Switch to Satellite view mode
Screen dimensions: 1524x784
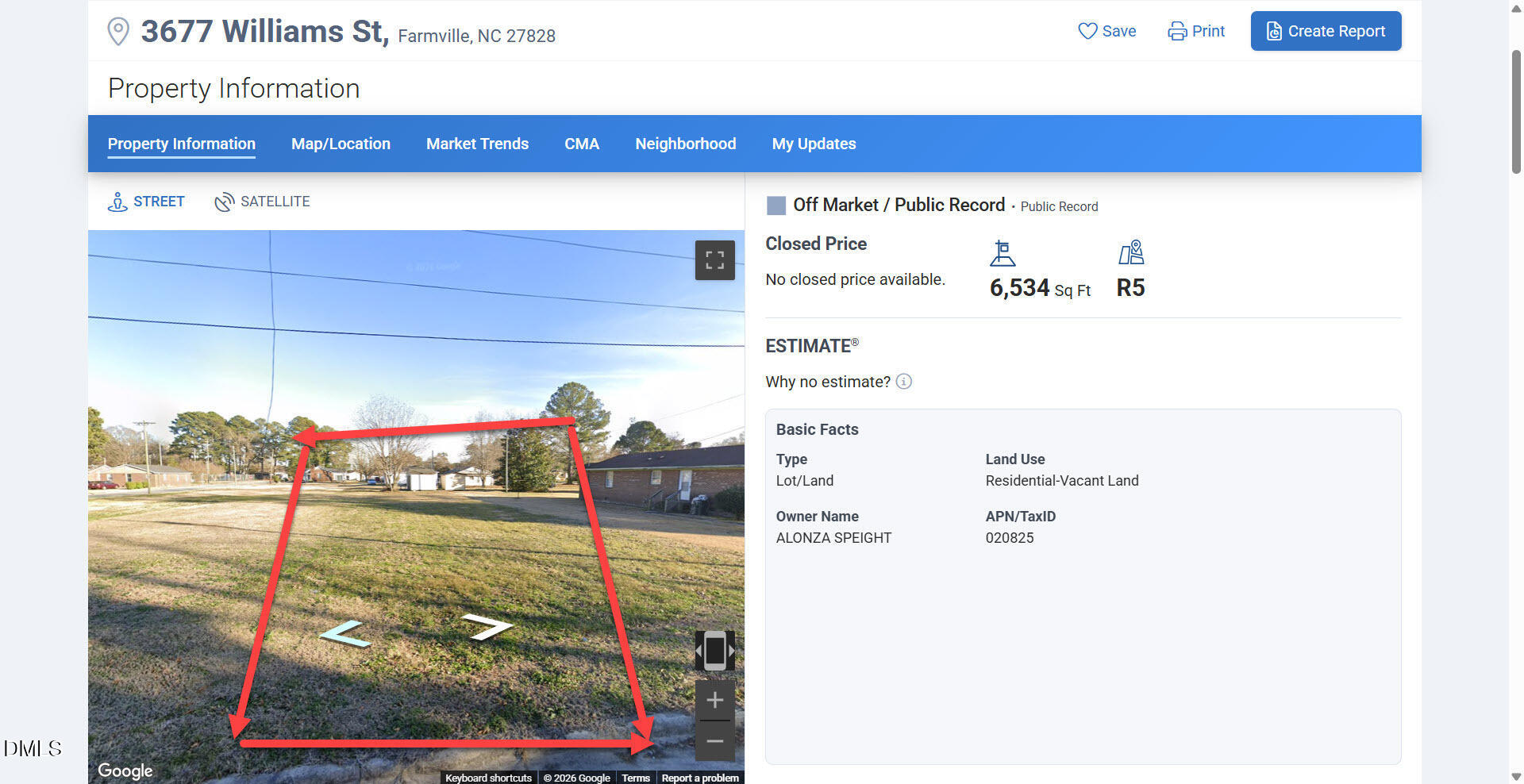pos(263,202)
